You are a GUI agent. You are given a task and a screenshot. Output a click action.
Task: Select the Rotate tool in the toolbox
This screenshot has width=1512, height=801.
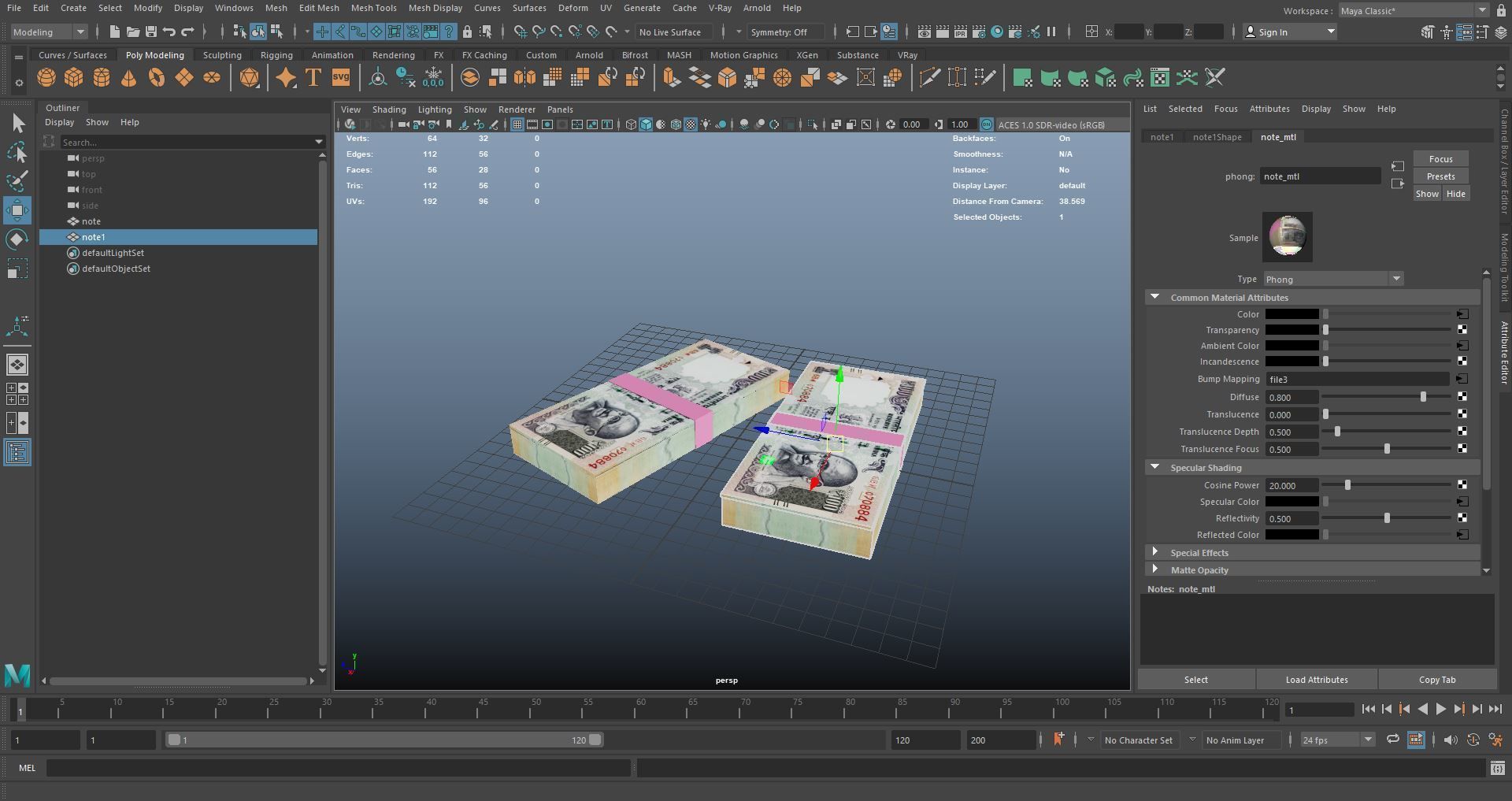[17, 239]
